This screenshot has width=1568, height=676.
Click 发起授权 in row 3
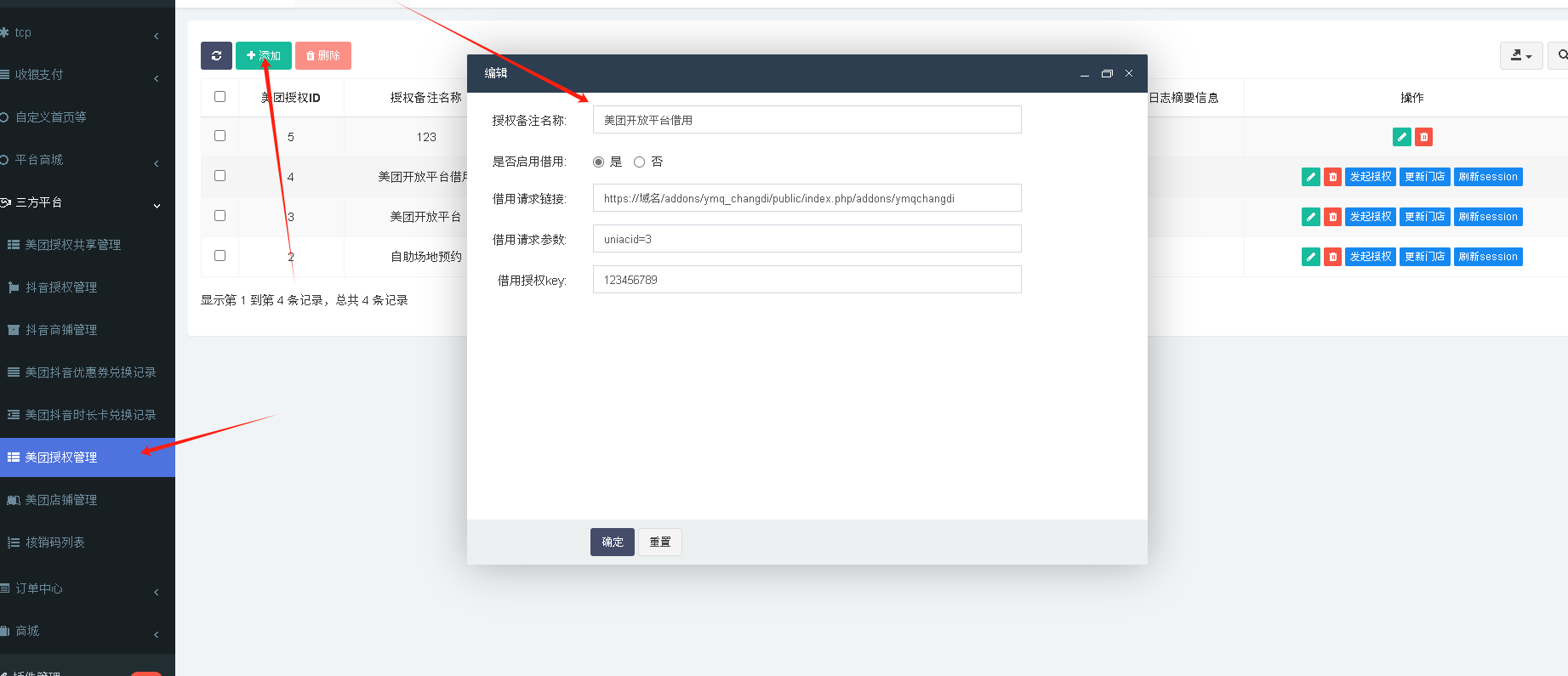(1371, 217)
